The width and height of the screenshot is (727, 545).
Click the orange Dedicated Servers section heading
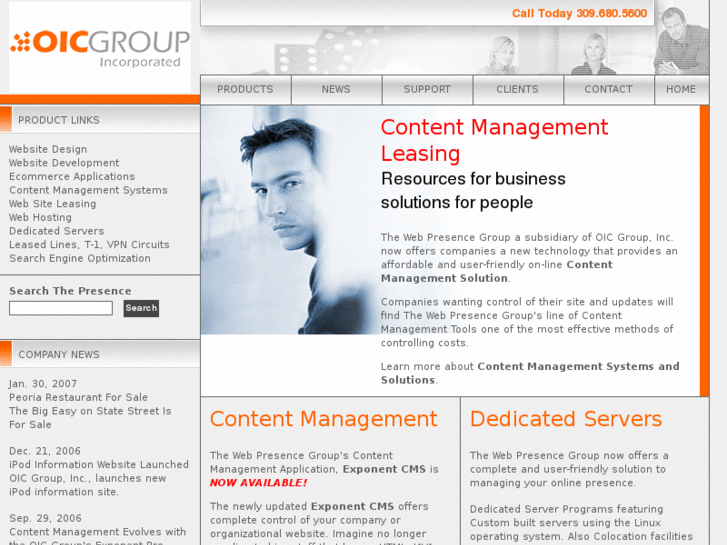click(566, 419)
